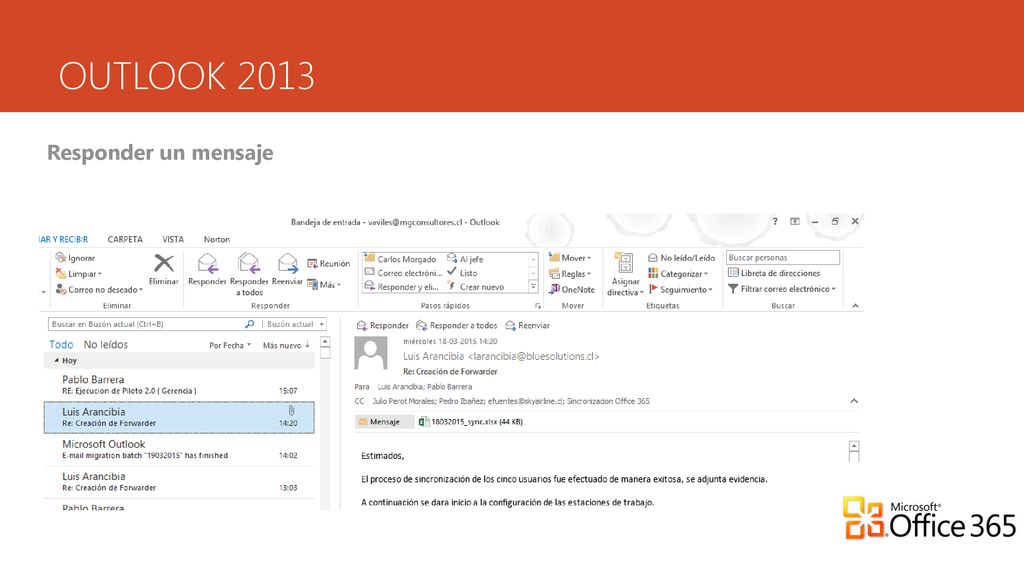The width and height of the screenshot is (1024, 576).
Task: Collapse the Hoy group
Action: [x=57, y=360]
